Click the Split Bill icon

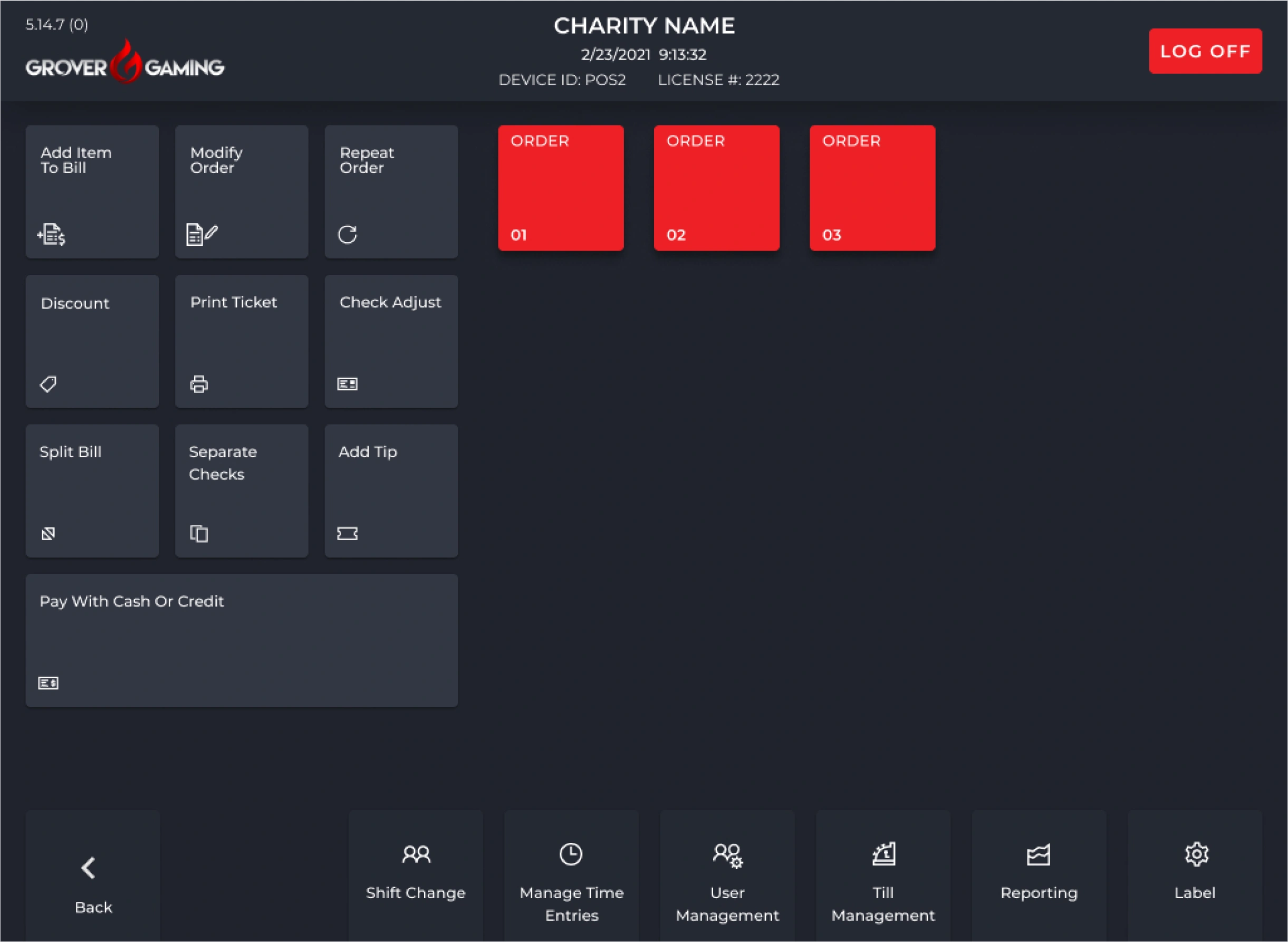click(48, 534)
